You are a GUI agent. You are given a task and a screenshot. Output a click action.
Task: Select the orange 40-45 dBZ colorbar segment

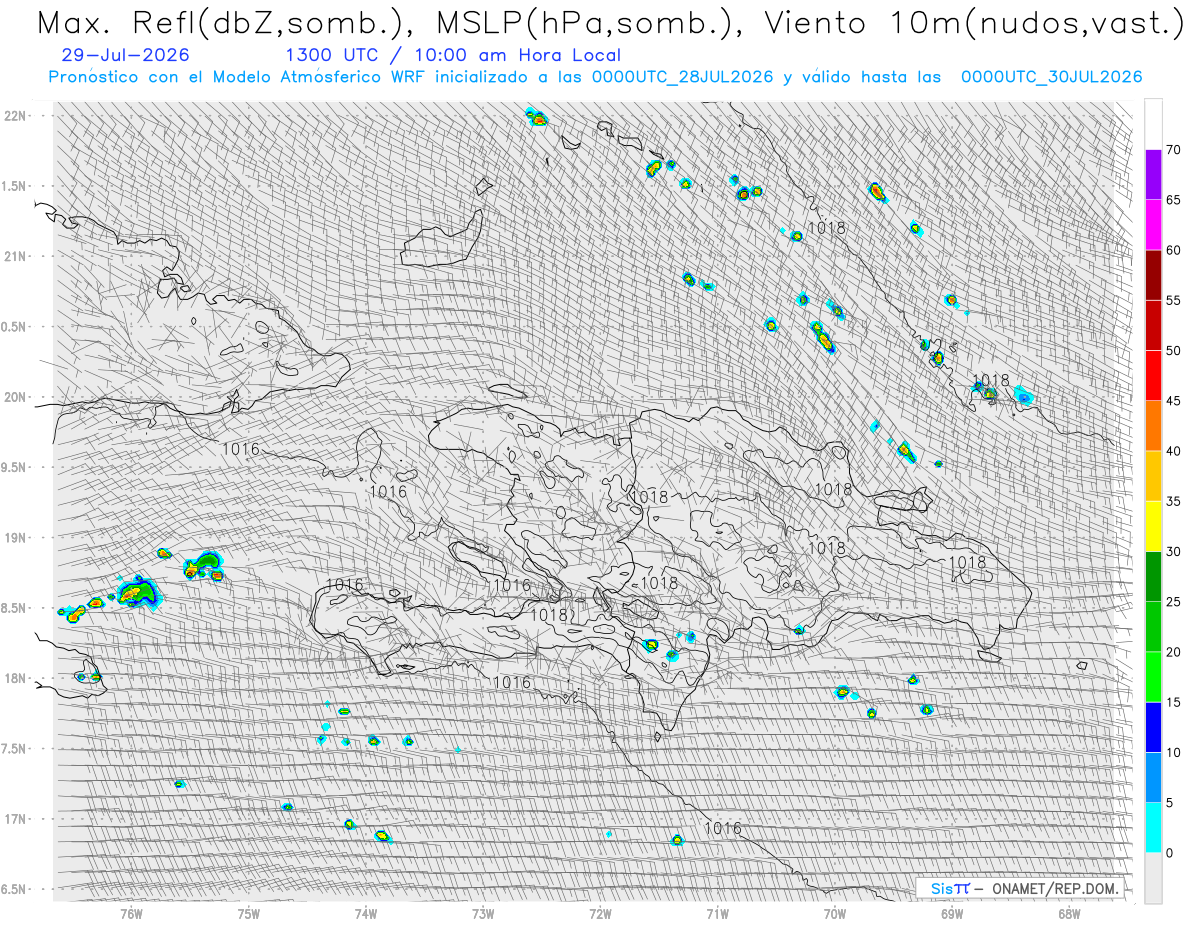1153,426
